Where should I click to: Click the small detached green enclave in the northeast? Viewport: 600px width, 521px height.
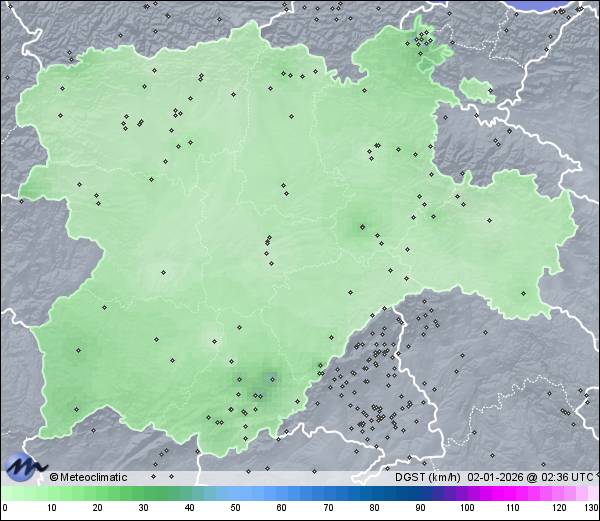[x=477, y=89]
